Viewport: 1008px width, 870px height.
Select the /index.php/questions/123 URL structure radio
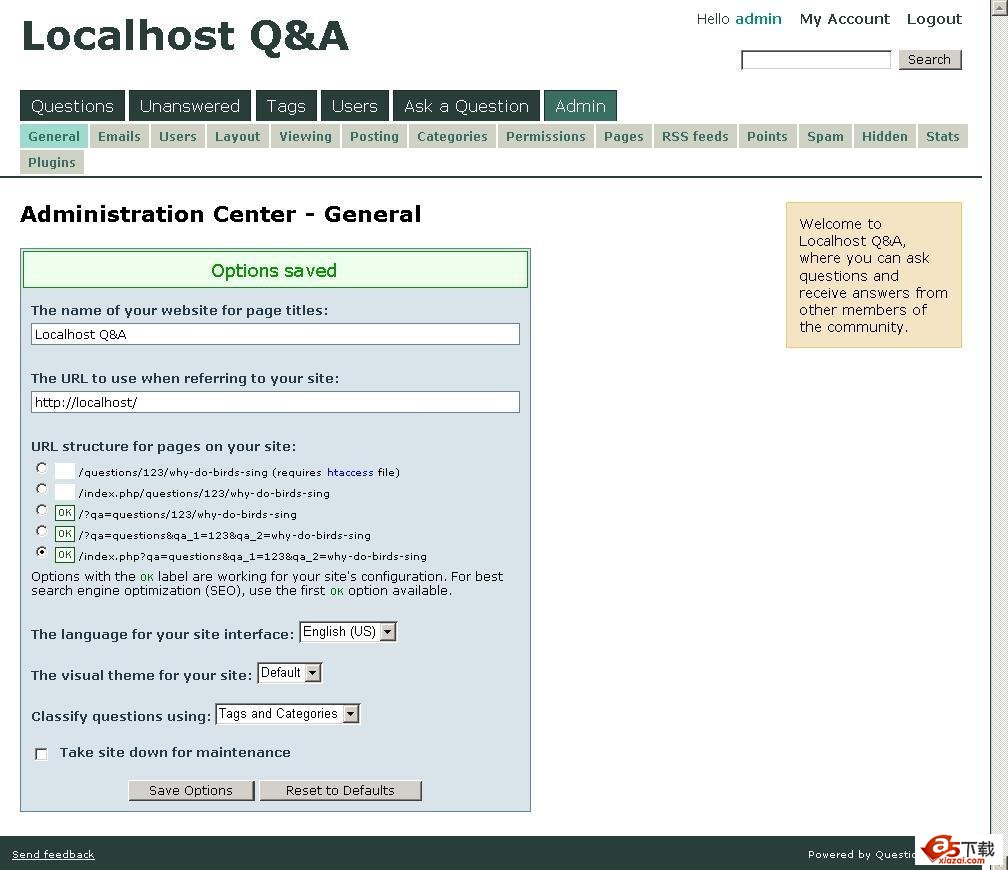click(42, 489)
